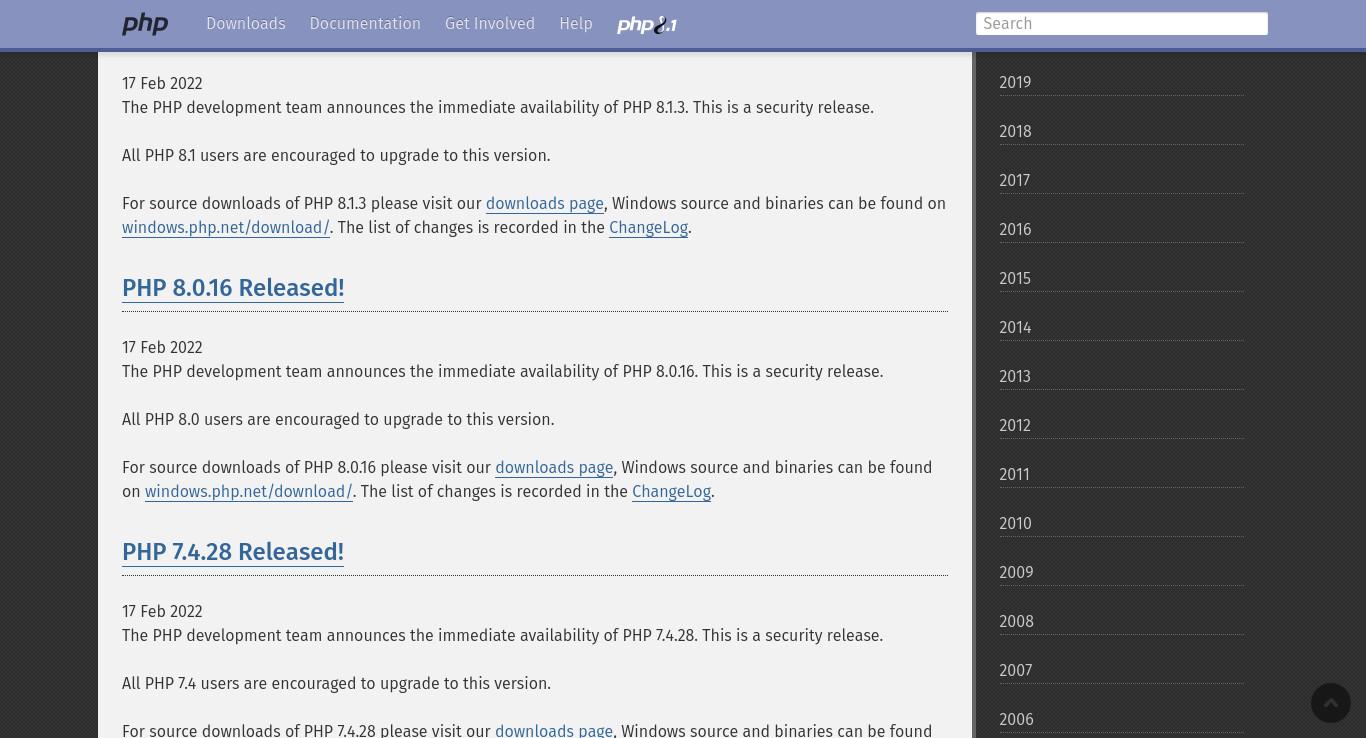Select the 2007 archive year
Screen dimensions: 1366x738
pos(1122,671)
